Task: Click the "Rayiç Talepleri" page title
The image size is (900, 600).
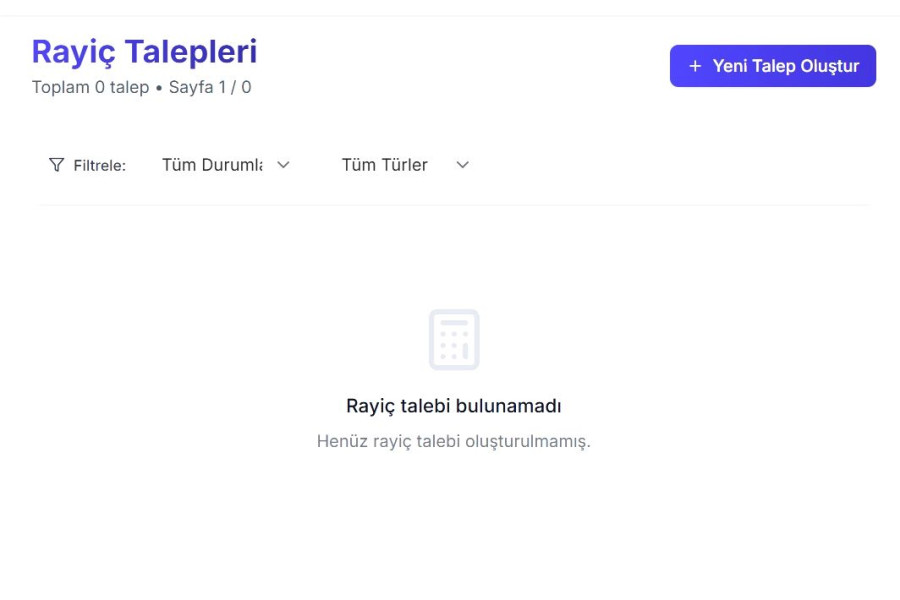Action: coord(144,51)
